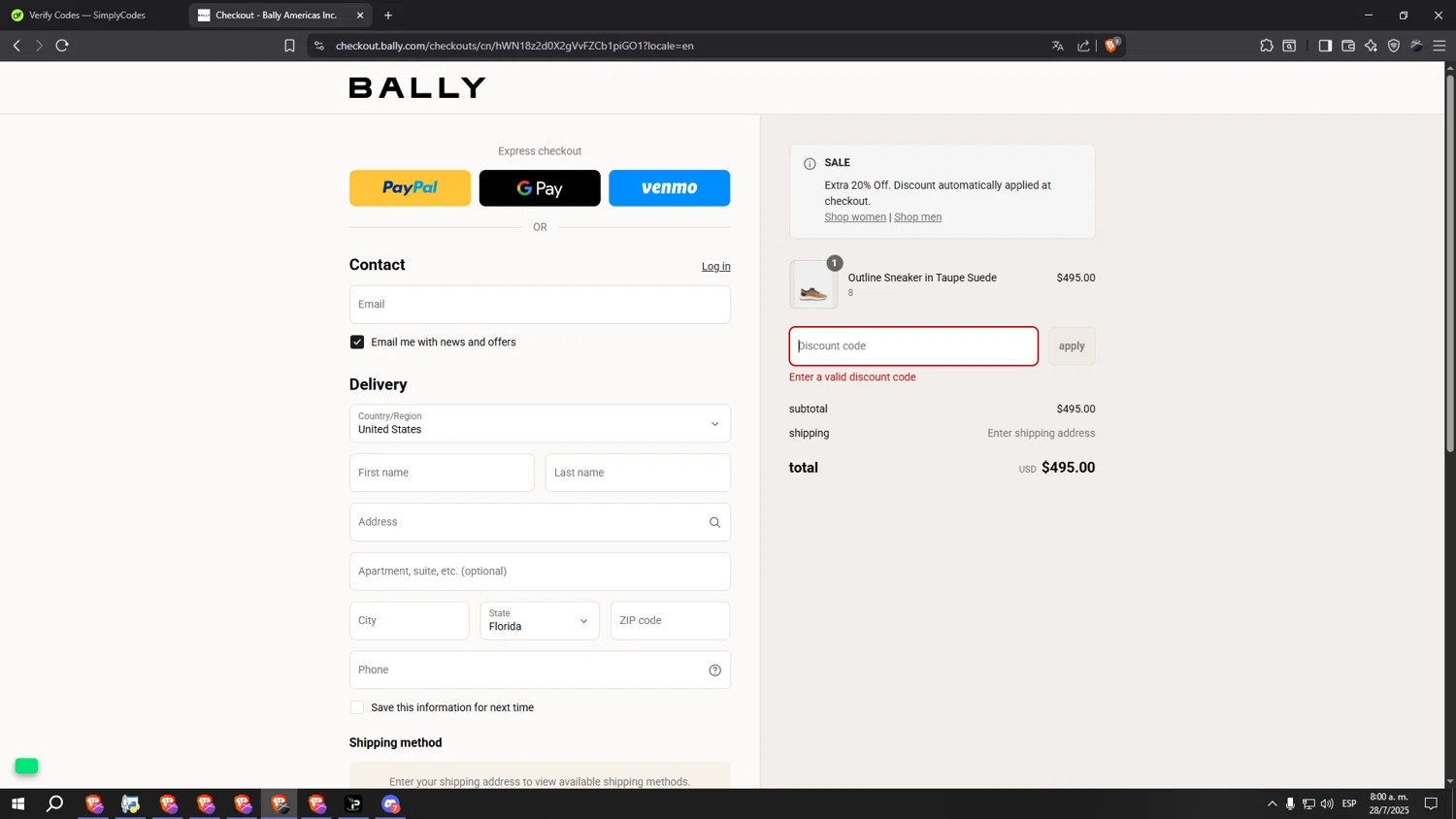The height and width of the screenshot is (819, 1456).
Task: Share this page using share icon
Action: pos(1084,46)
